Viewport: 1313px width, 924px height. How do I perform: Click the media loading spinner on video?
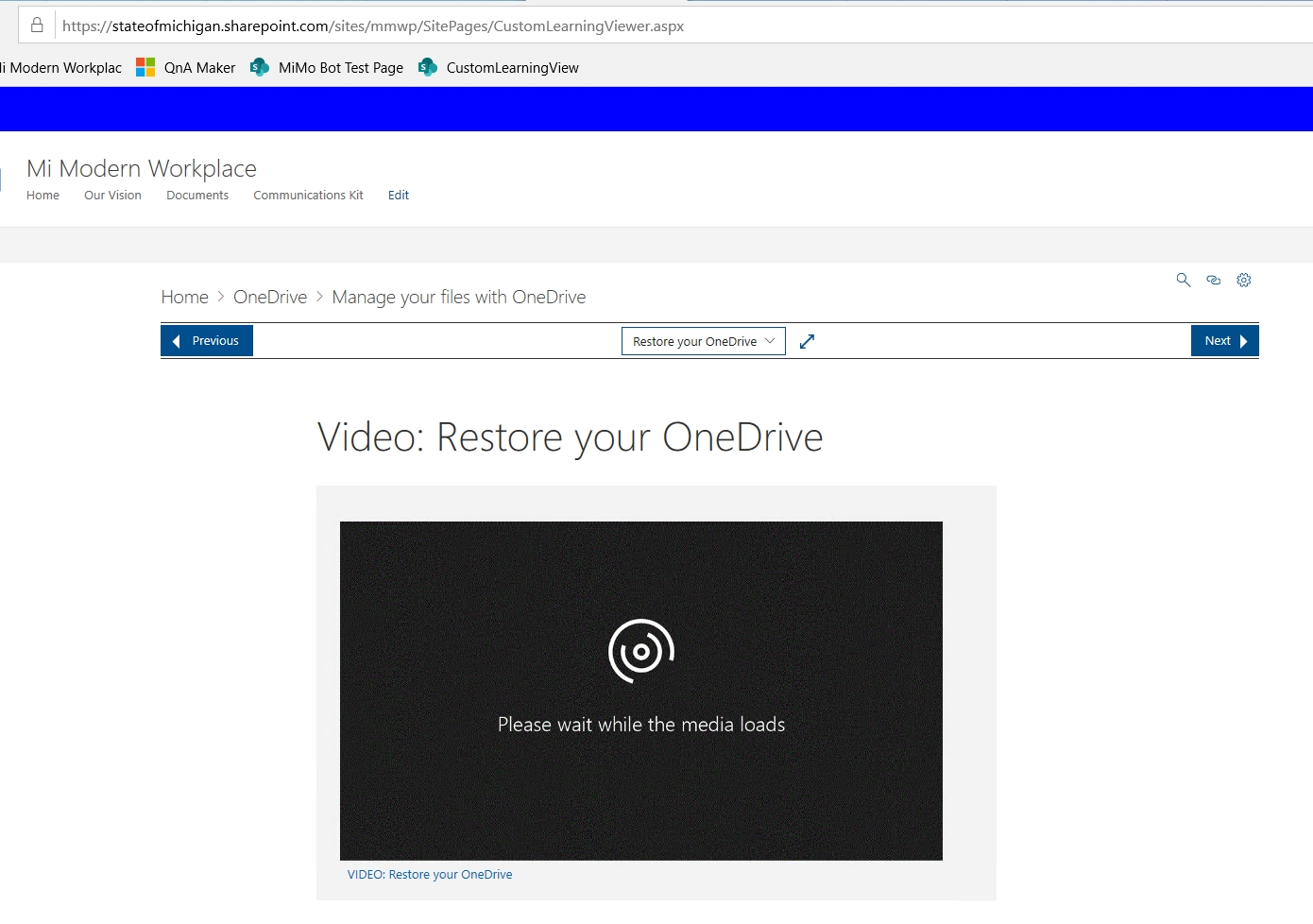coord(640,650)
